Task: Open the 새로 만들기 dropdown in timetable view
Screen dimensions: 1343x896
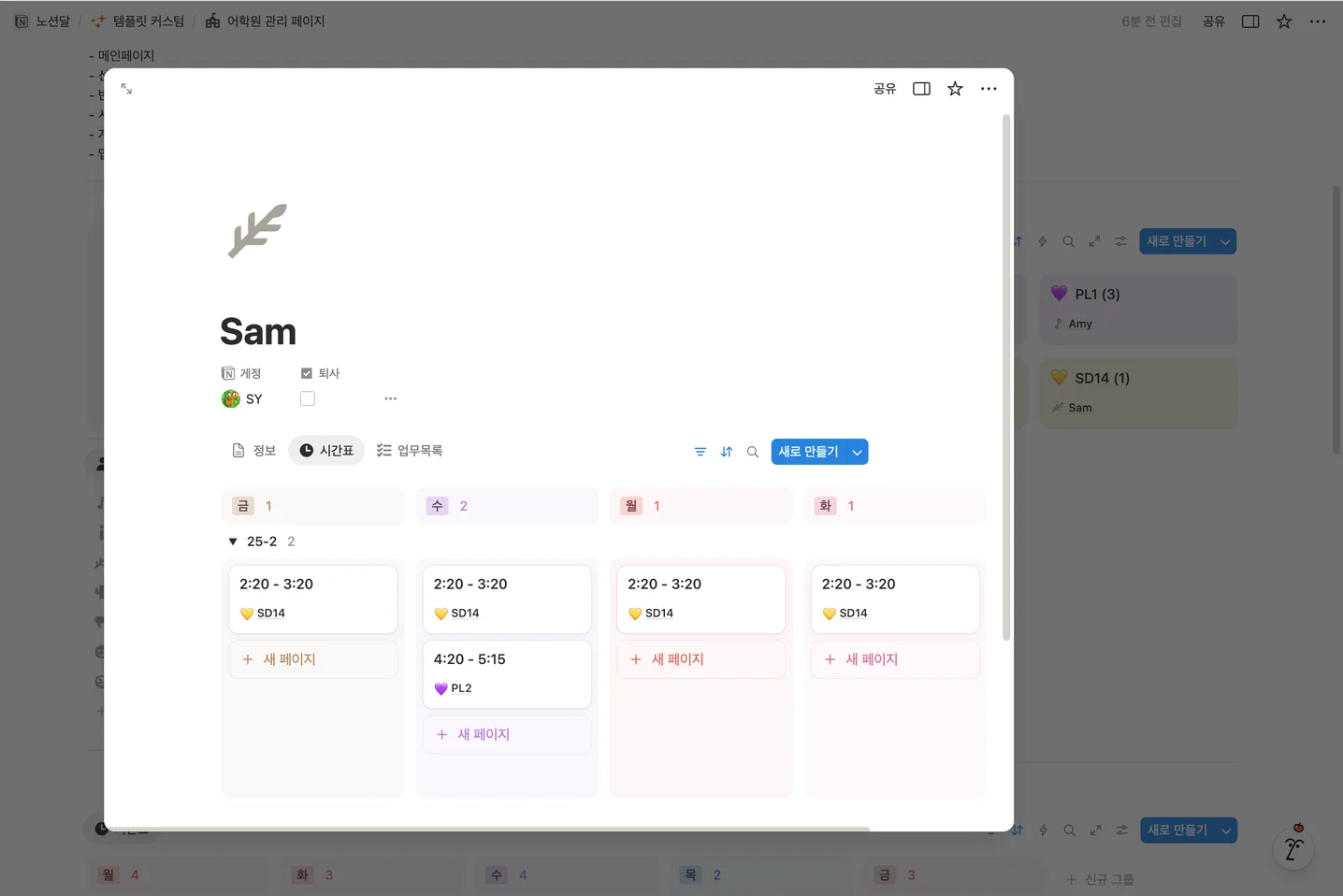Action: pyautogui.click(x=857, y=452)
